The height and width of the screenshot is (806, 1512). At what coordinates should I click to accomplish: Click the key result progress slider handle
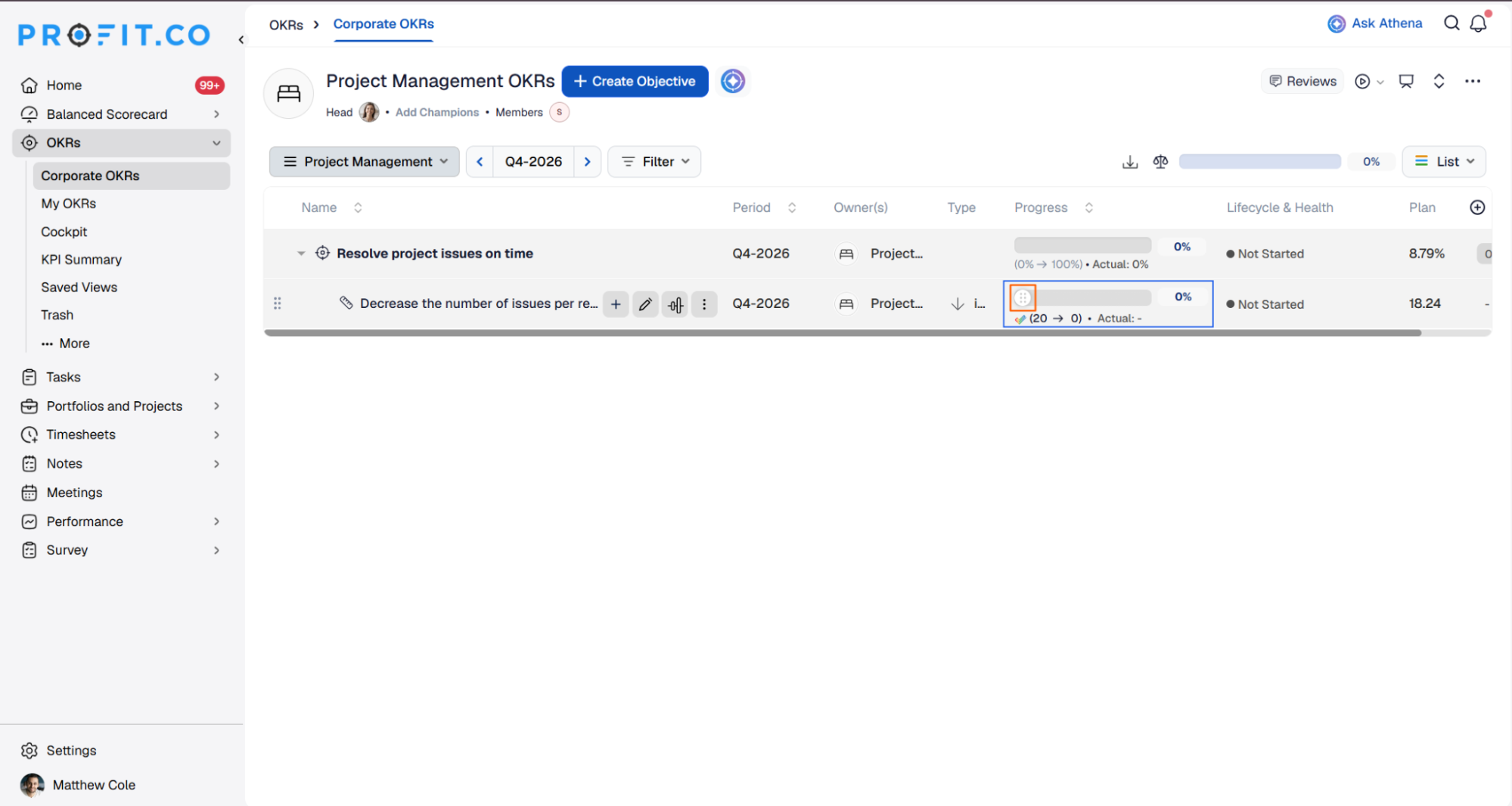[1023, 297]
